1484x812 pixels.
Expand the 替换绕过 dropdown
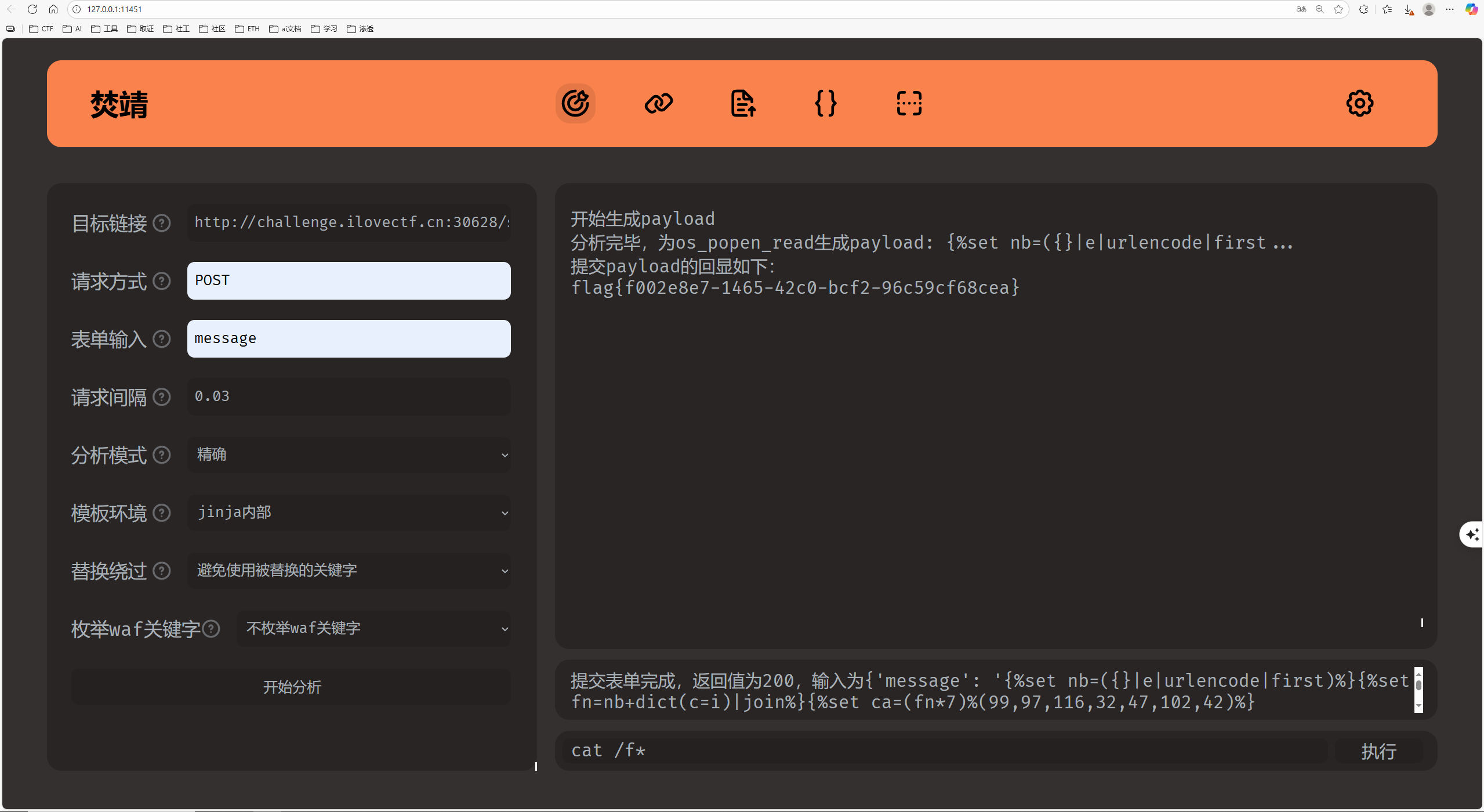tap(349, 571)
